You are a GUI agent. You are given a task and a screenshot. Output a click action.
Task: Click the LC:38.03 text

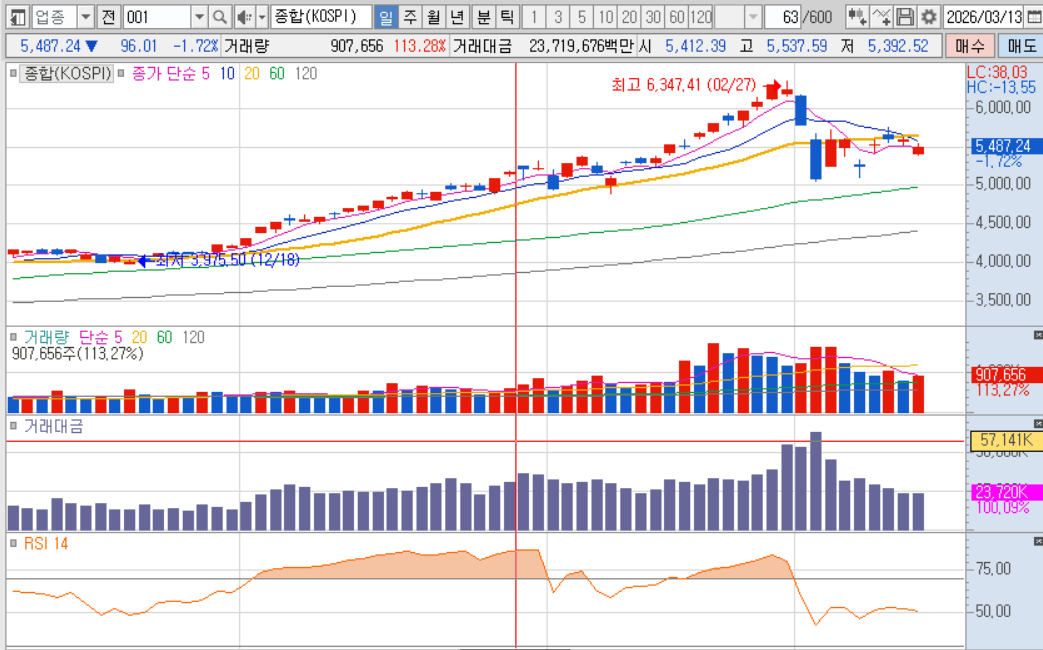(x=996, y=71)
